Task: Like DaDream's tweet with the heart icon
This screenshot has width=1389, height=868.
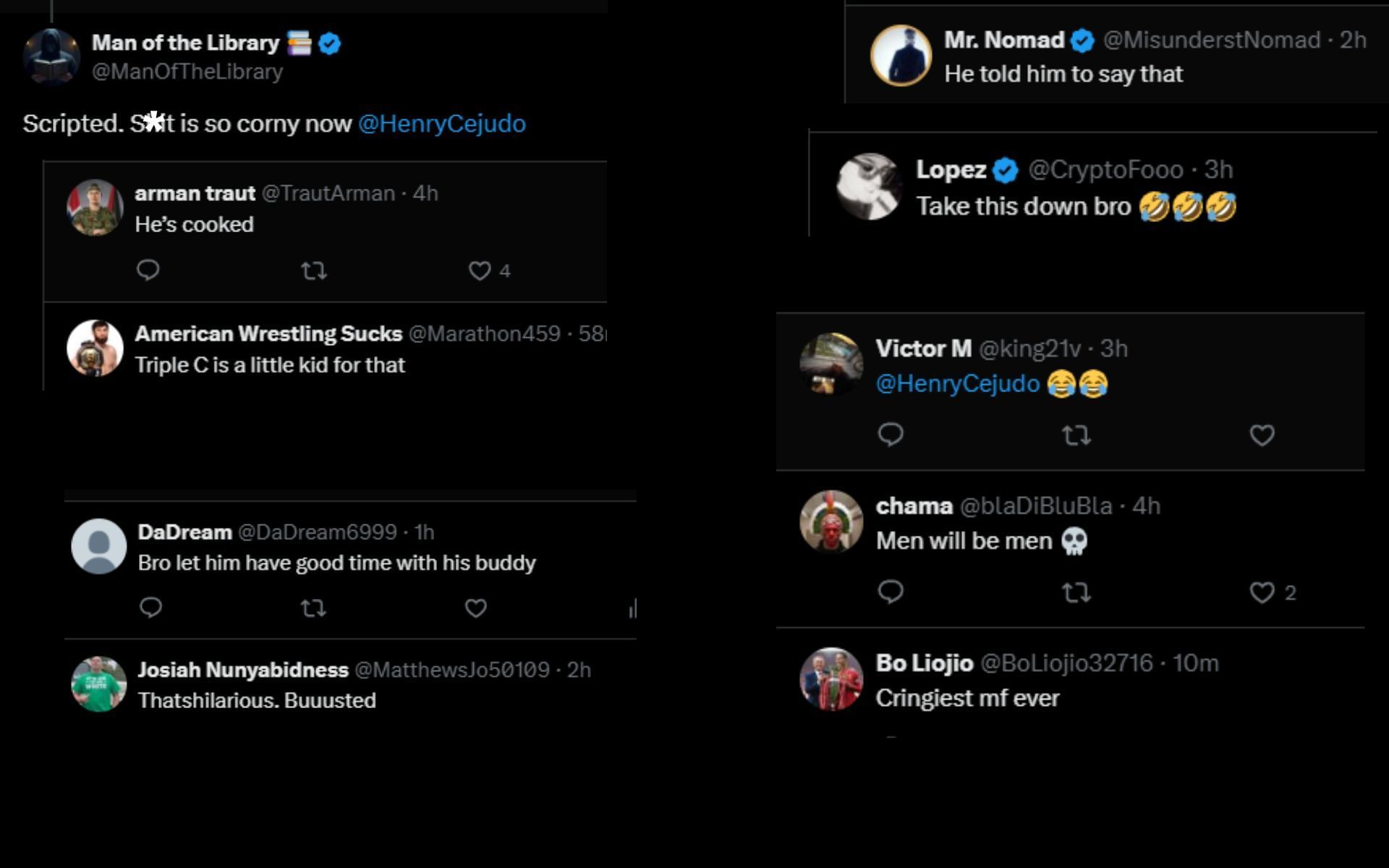Action: pos(475,608)
